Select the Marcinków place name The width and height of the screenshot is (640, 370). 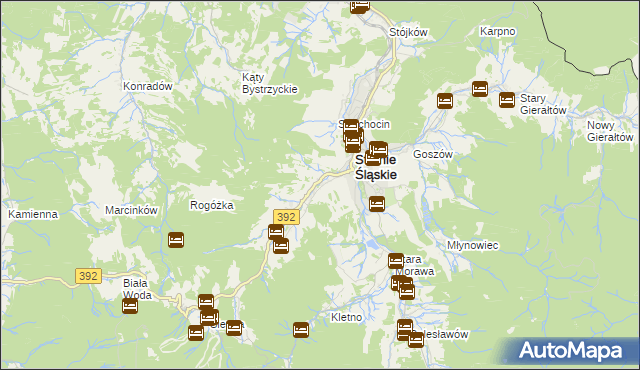click(131, 210)
